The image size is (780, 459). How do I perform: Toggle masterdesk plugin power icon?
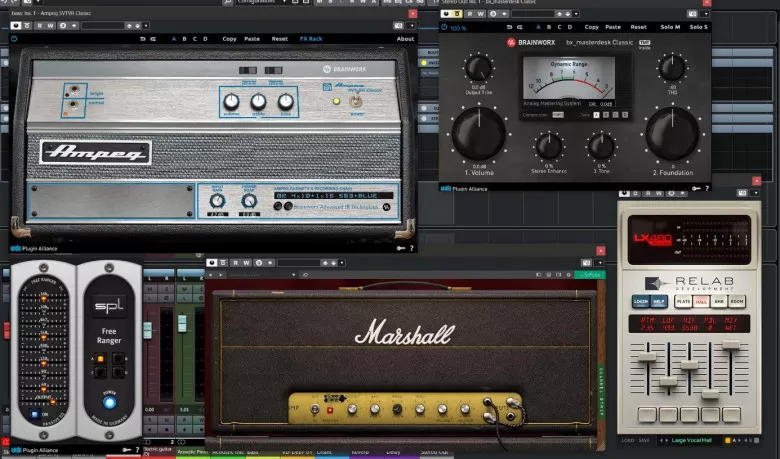click(x=444, y=27)
